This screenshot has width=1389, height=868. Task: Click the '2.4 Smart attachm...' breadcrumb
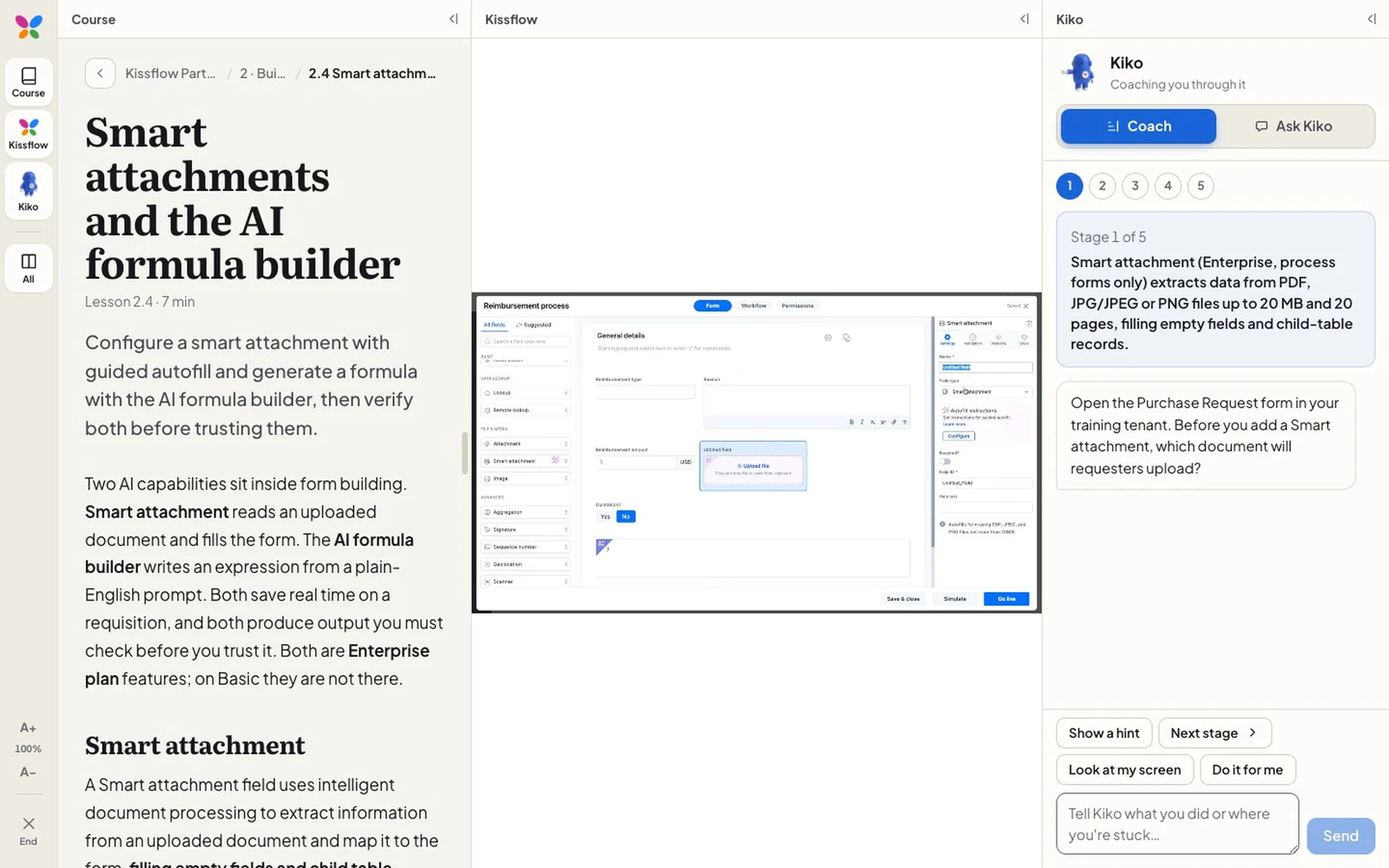[x=372, y=73]
